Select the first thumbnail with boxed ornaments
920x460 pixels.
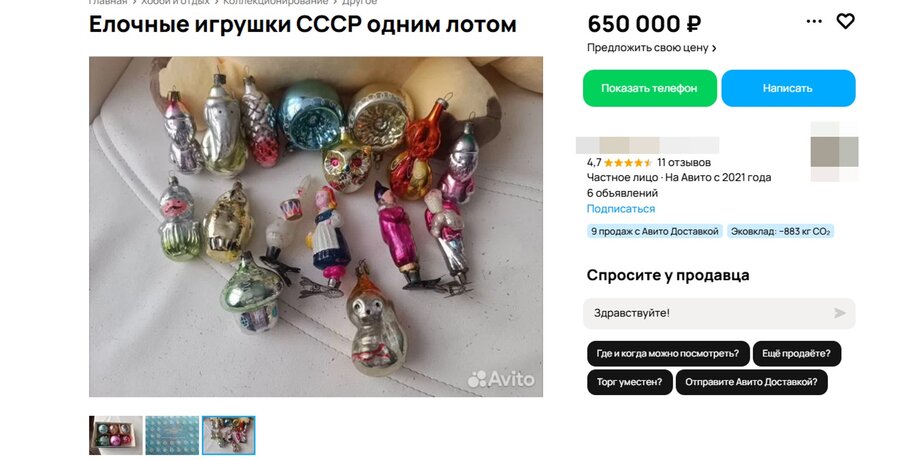(116, 435)
